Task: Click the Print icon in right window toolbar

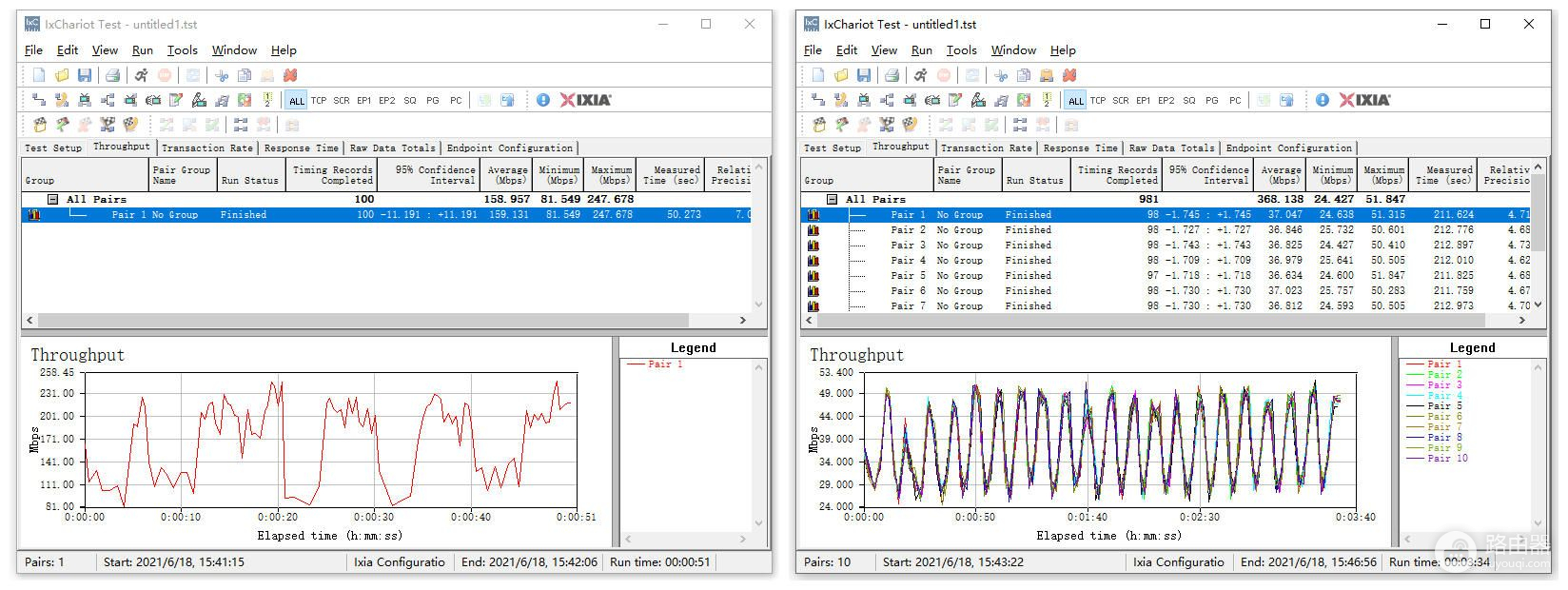Action: point(892,75)
